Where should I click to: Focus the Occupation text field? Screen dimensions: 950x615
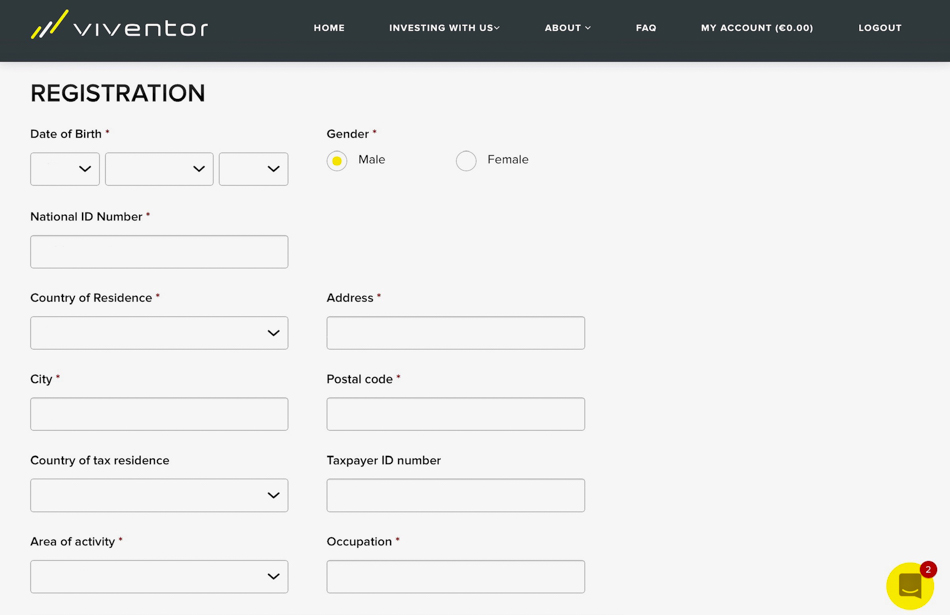[x=455, y=576]
